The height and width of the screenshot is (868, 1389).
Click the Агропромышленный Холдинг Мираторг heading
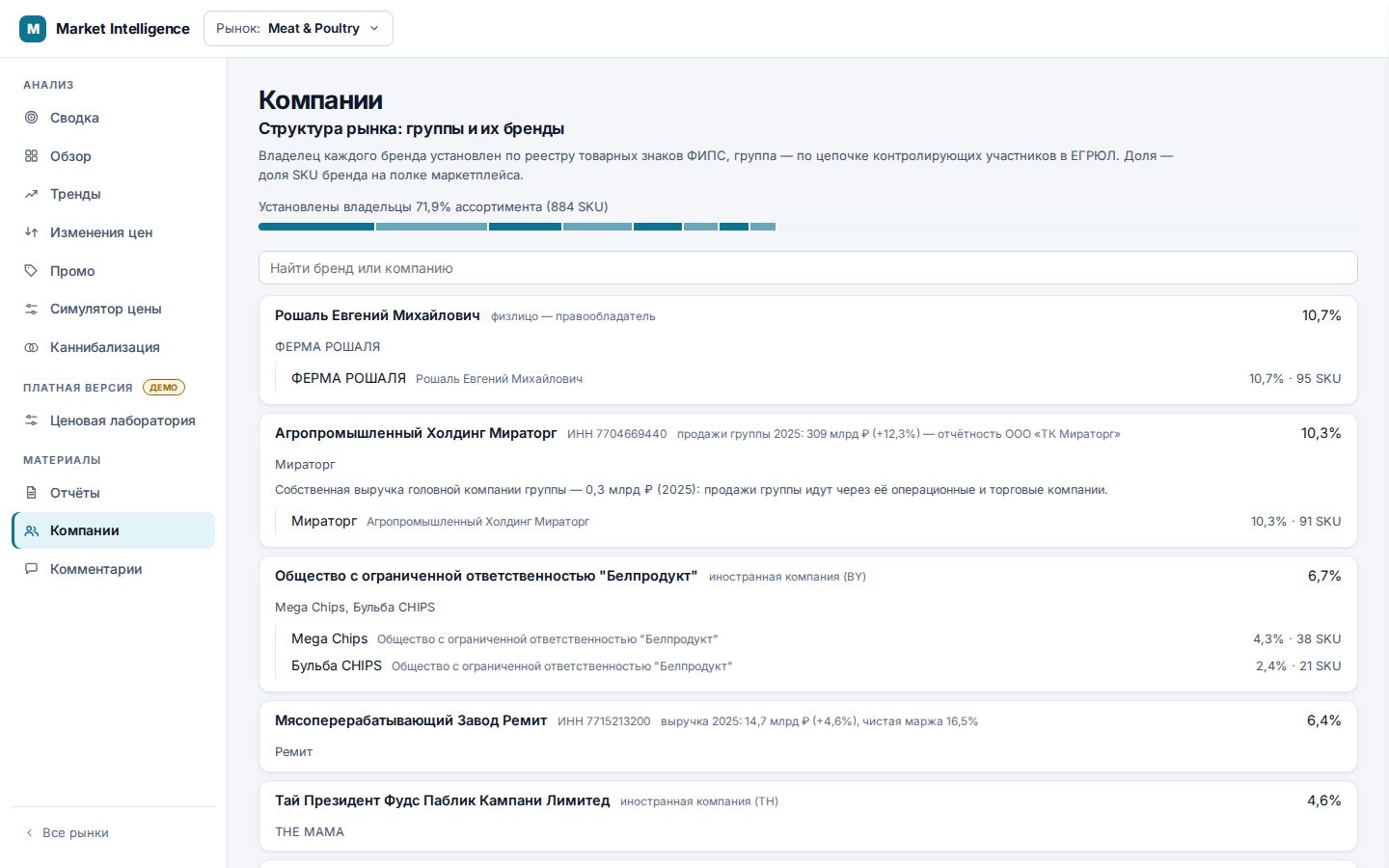tap(416, 433)
